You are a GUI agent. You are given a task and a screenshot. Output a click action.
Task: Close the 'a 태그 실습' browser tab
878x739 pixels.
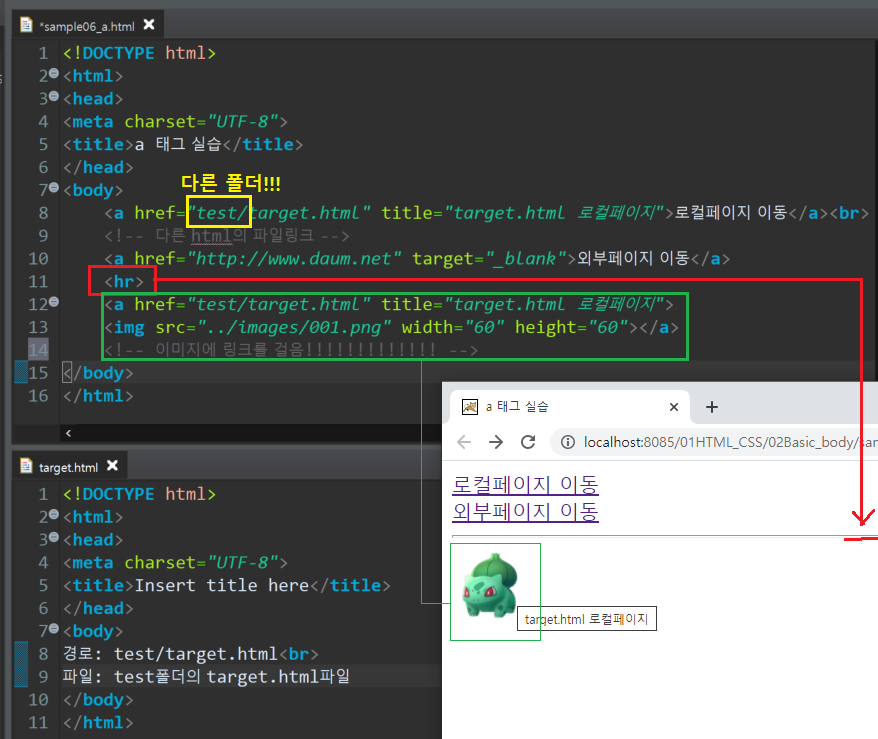point(674,407)
